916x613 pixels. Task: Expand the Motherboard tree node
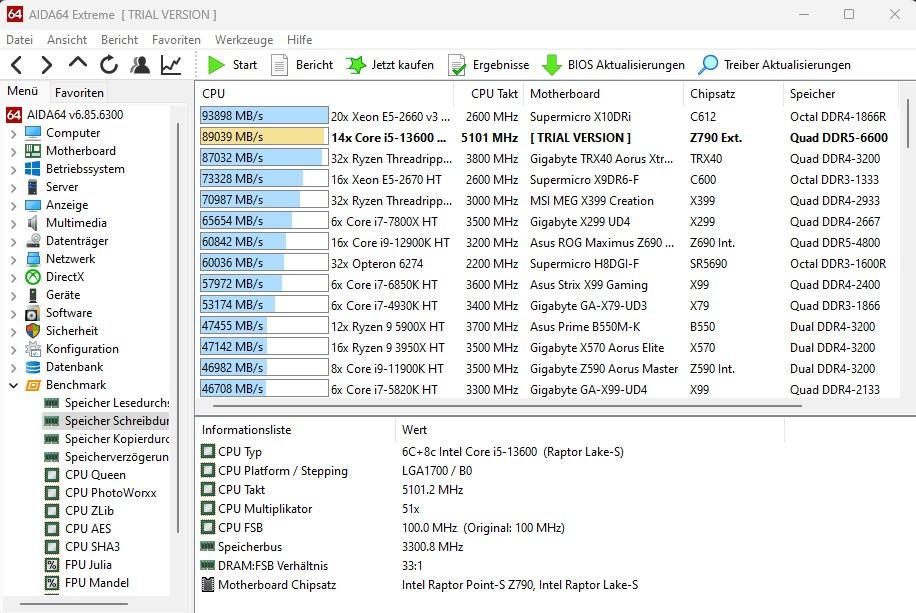[13, 152]
